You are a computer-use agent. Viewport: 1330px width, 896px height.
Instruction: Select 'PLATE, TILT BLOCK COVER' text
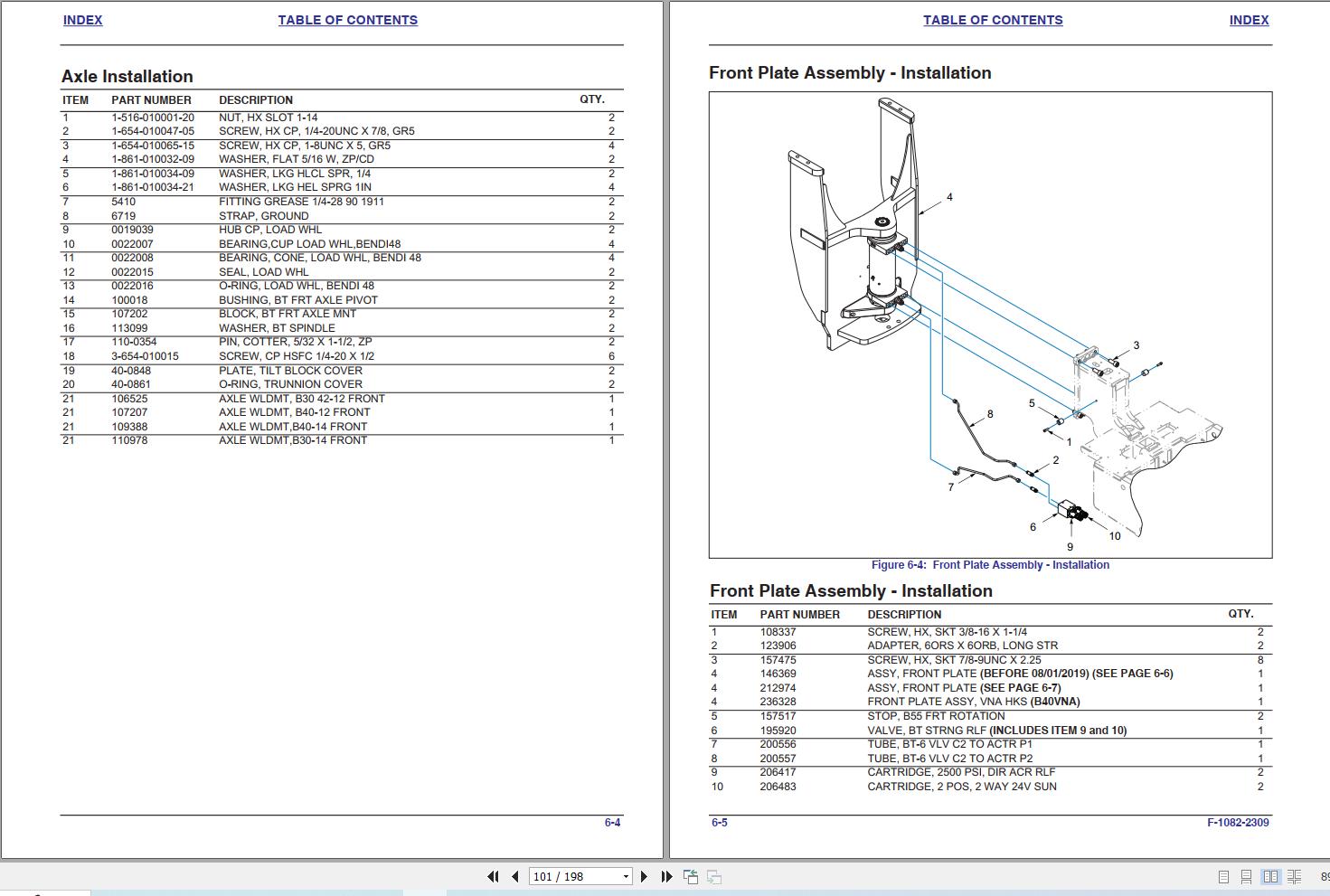pos(290,371)
